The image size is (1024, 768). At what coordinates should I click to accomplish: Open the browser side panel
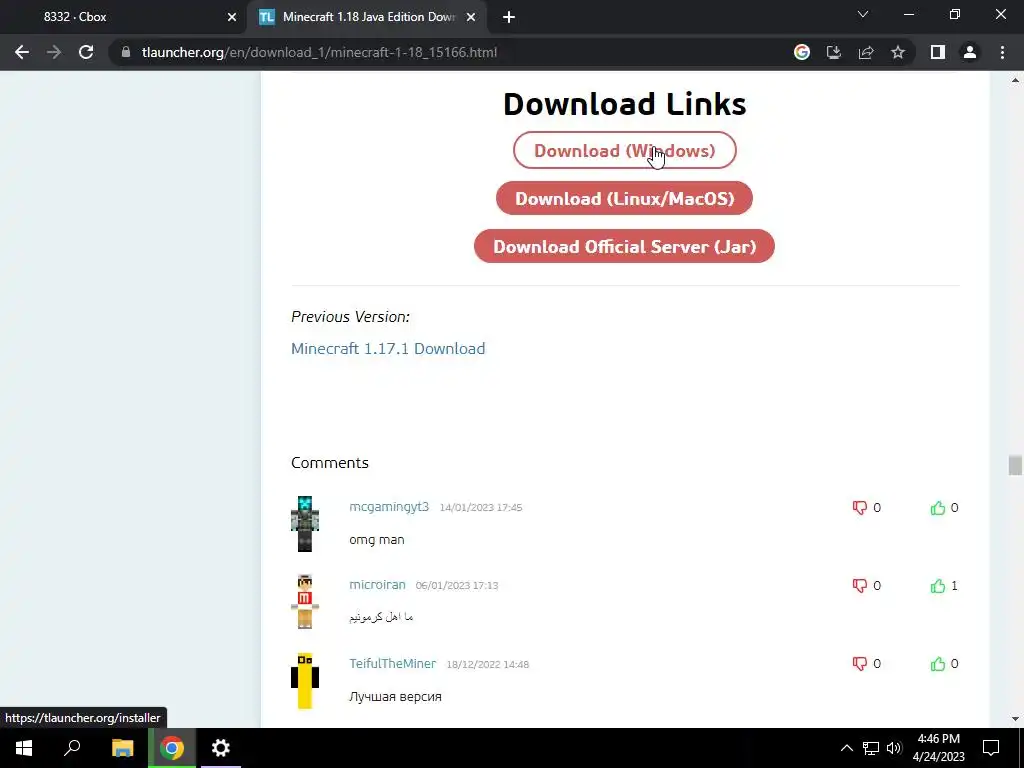(938, 52)
